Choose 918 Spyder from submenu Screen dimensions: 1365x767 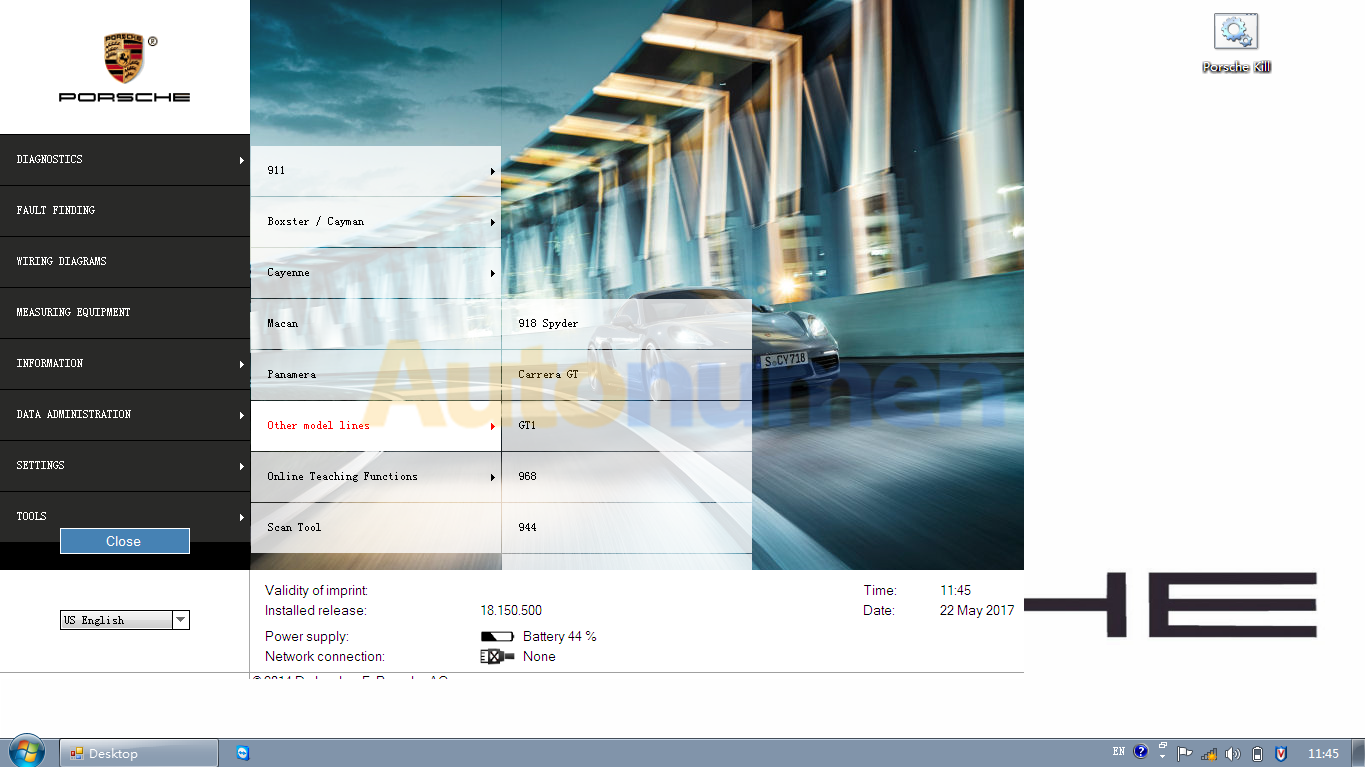point(627,324)
